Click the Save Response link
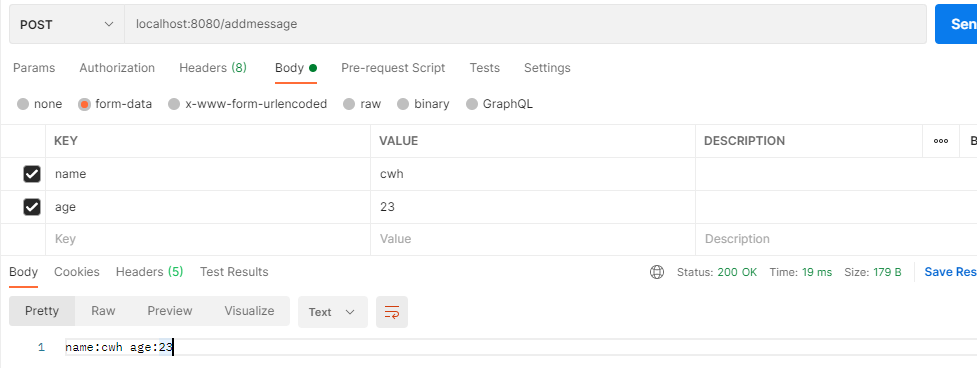This screenshot has width=977, height=368. [950, 272]
